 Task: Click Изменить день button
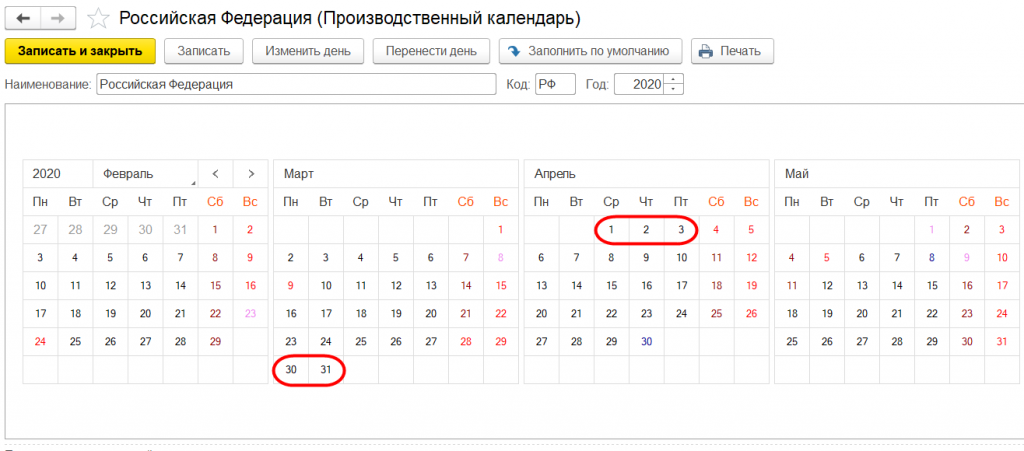coord(307,51)
